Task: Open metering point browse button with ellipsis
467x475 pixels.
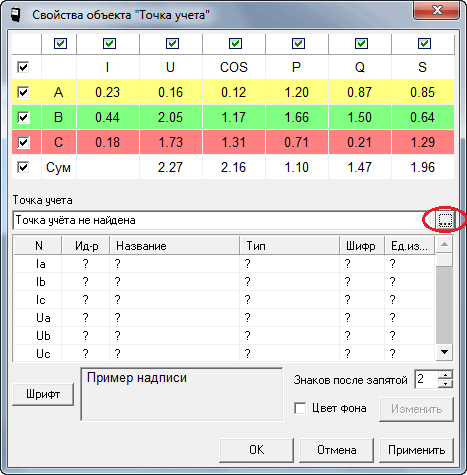Action: [445, 220]
